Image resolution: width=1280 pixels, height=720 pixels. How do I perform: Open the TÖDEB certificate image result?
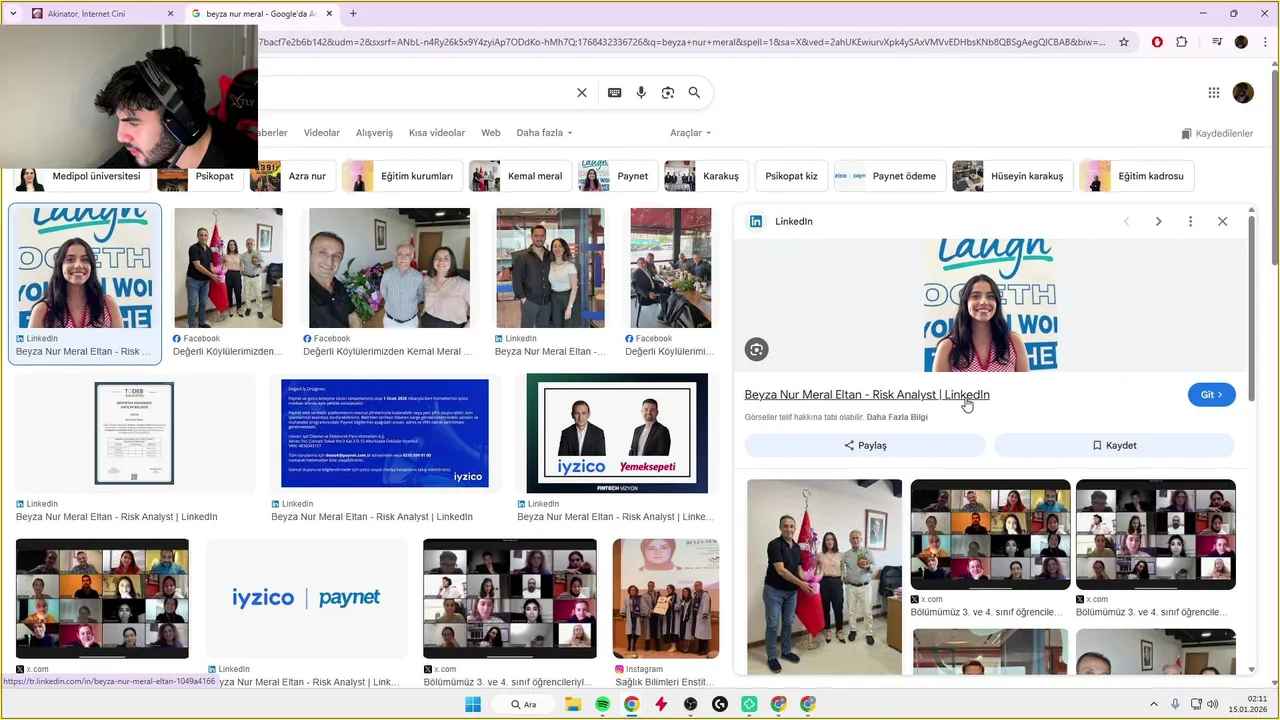134,434
